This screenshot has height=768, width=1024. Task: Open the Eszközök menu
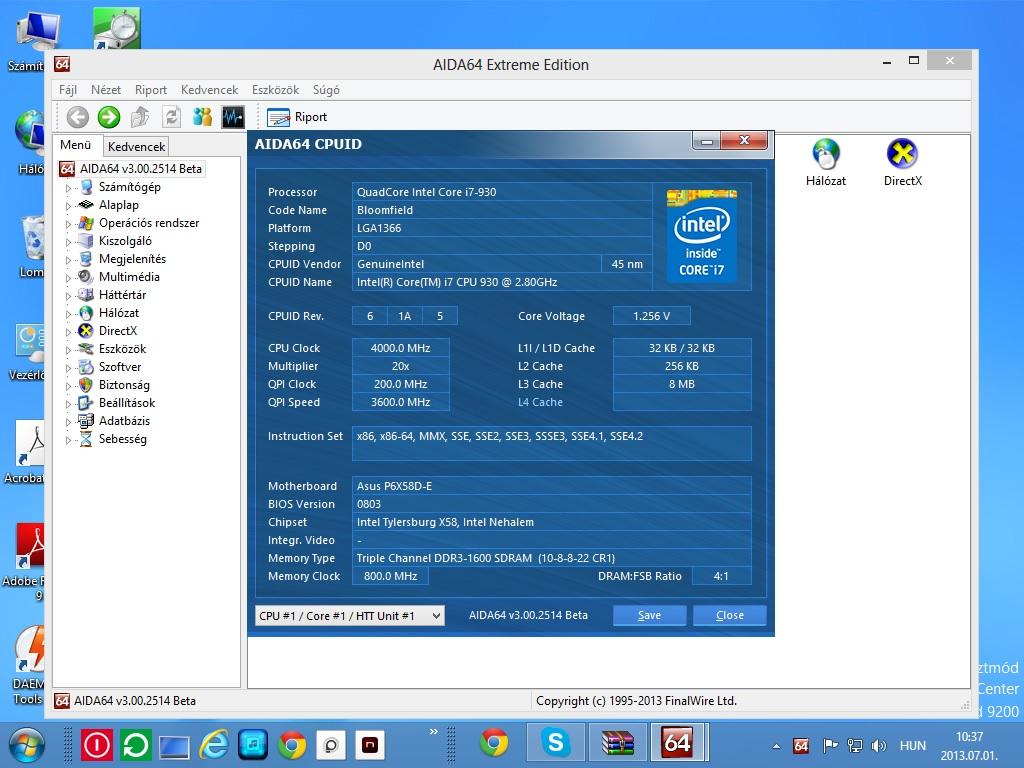tap(276, 90)
